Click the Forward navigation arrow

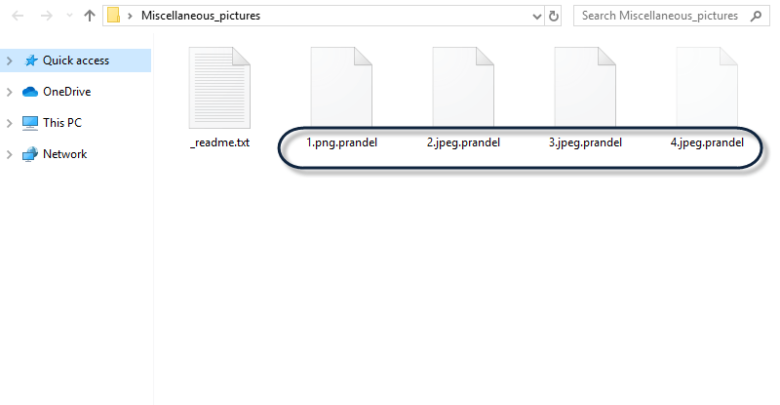click(x=46, y=16)
